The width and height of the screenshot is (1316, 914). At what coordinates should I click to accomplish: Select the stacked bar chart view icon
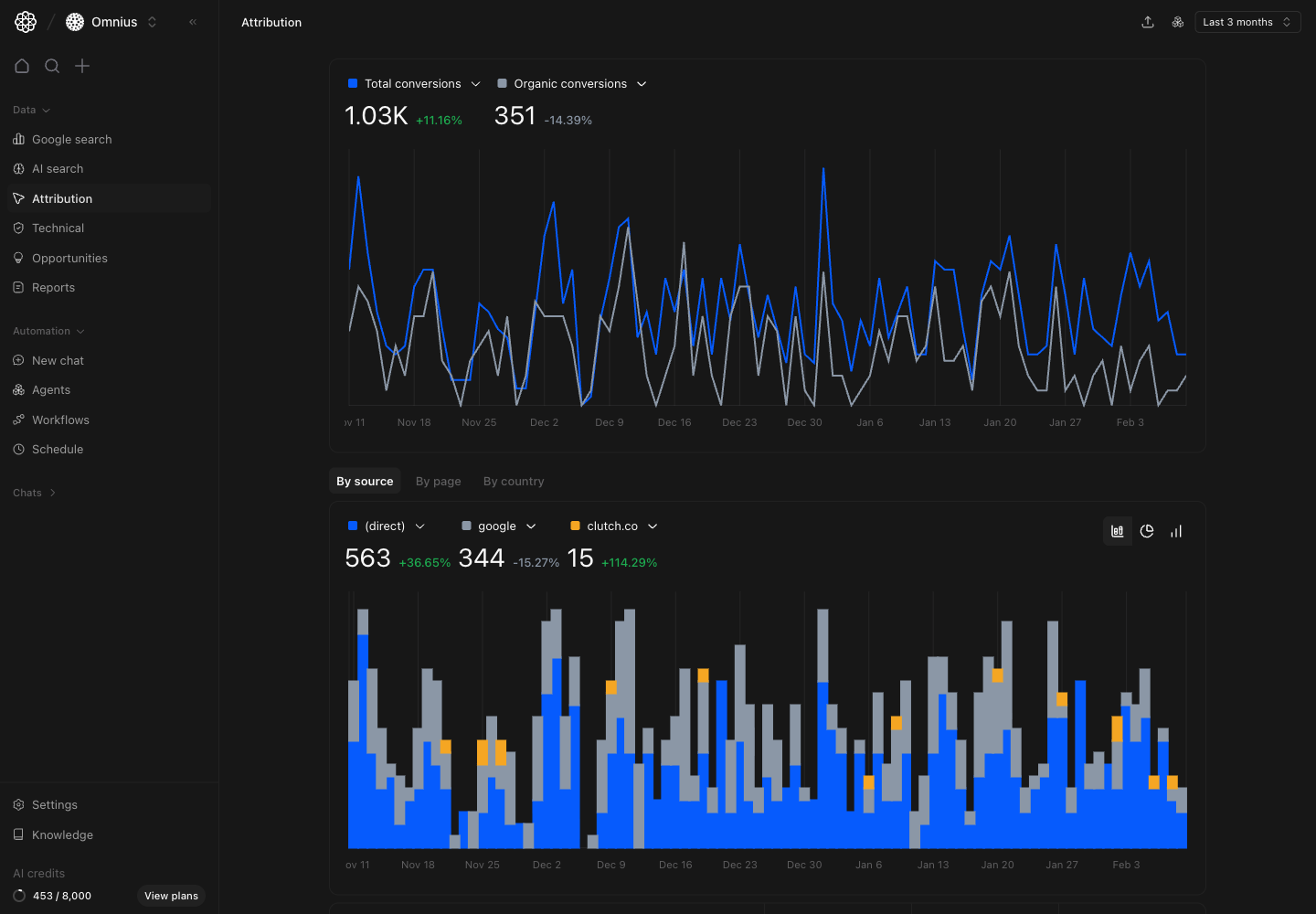click(1117, 530)
